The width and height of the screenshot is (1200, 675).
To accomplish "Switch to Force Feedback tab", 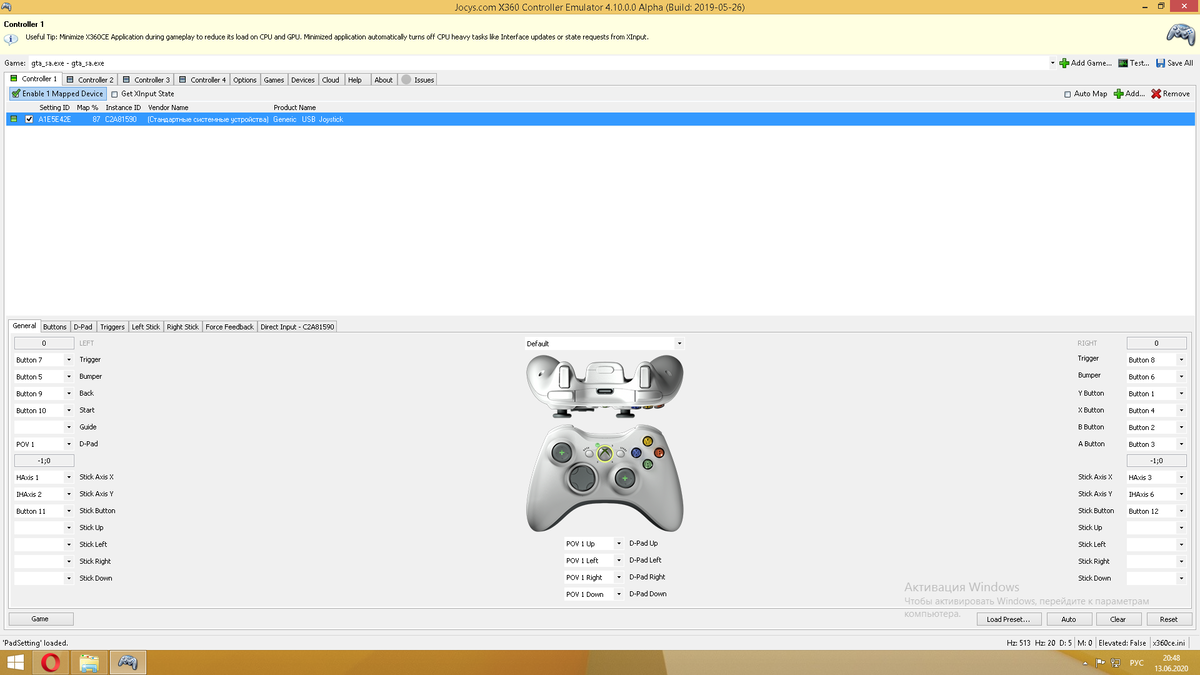I will 230,326.
